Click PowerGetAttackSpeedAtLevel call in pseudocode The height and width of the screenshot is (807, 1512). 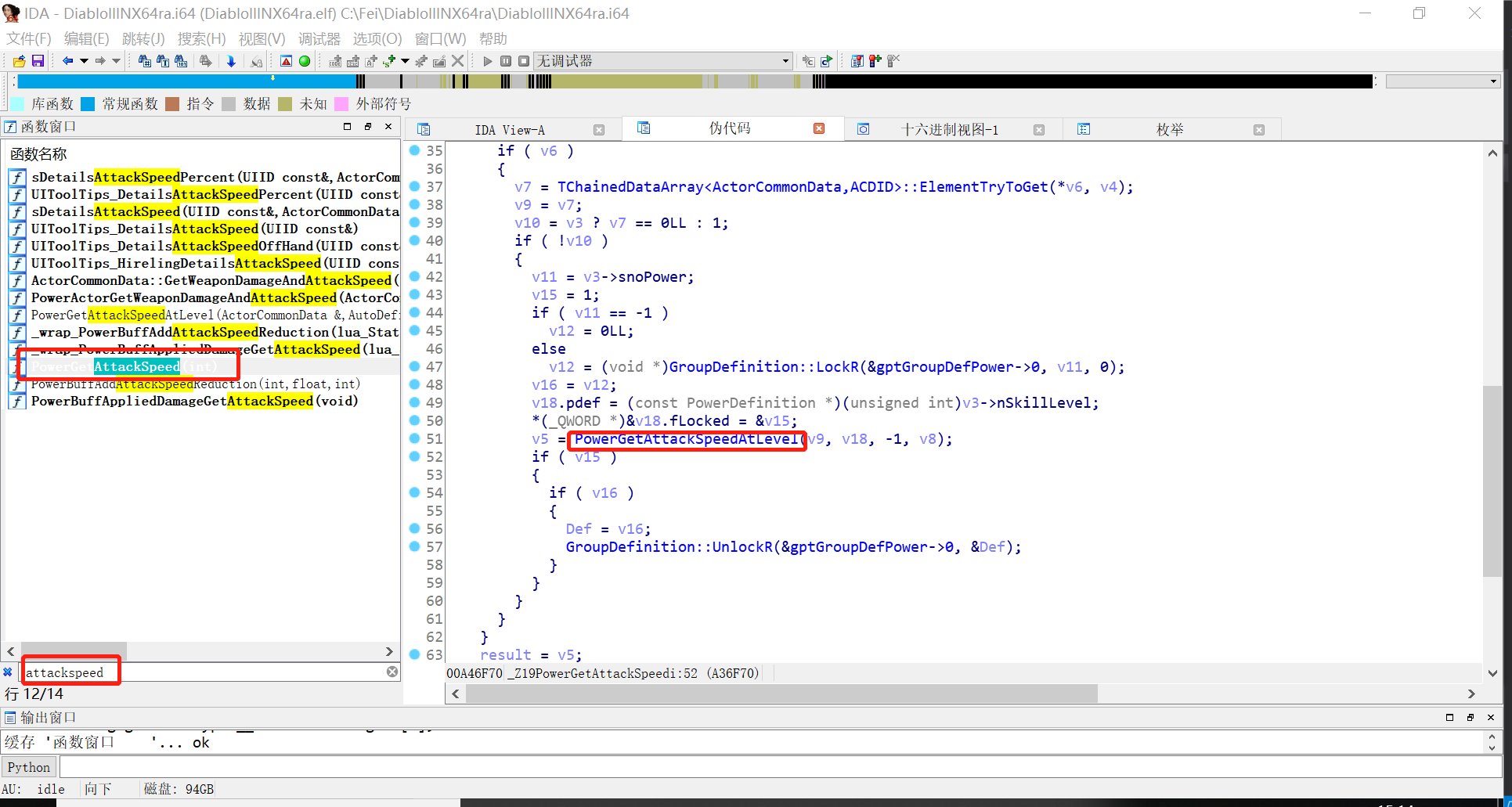click(685, 439)
